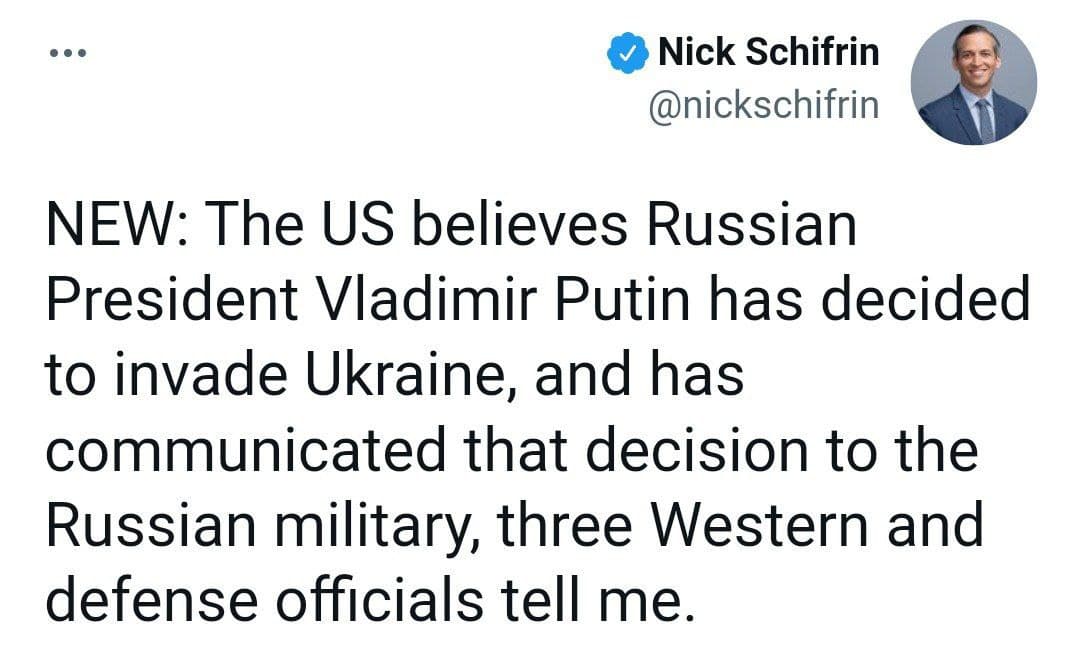Click the word NEW: starting the tweet
This screenshot has width=1080, height=646.
[115, 225]
